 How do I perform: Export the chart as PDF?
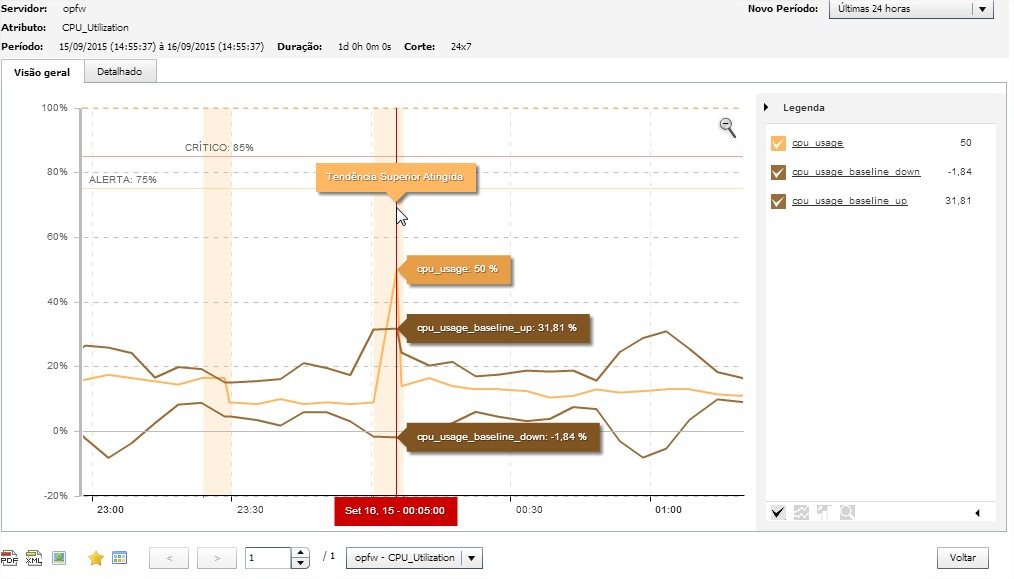10,558
